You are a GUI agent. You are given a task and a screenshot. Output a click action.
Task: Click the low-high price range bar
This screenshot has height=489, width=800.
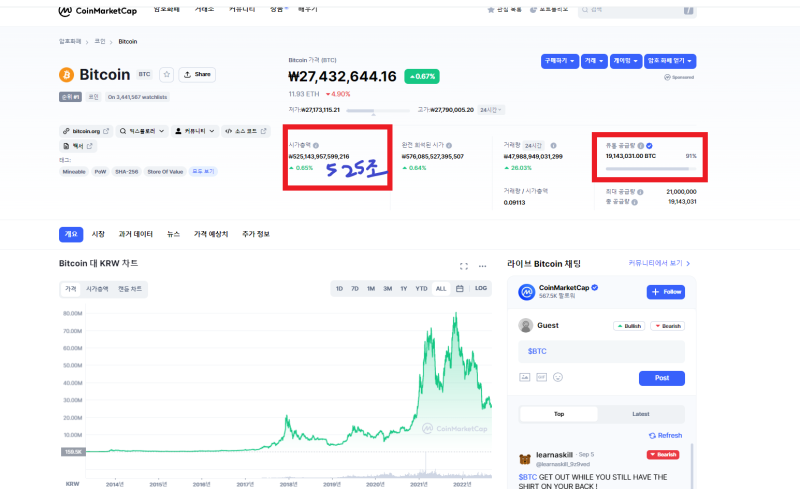[x=378, y=110]
